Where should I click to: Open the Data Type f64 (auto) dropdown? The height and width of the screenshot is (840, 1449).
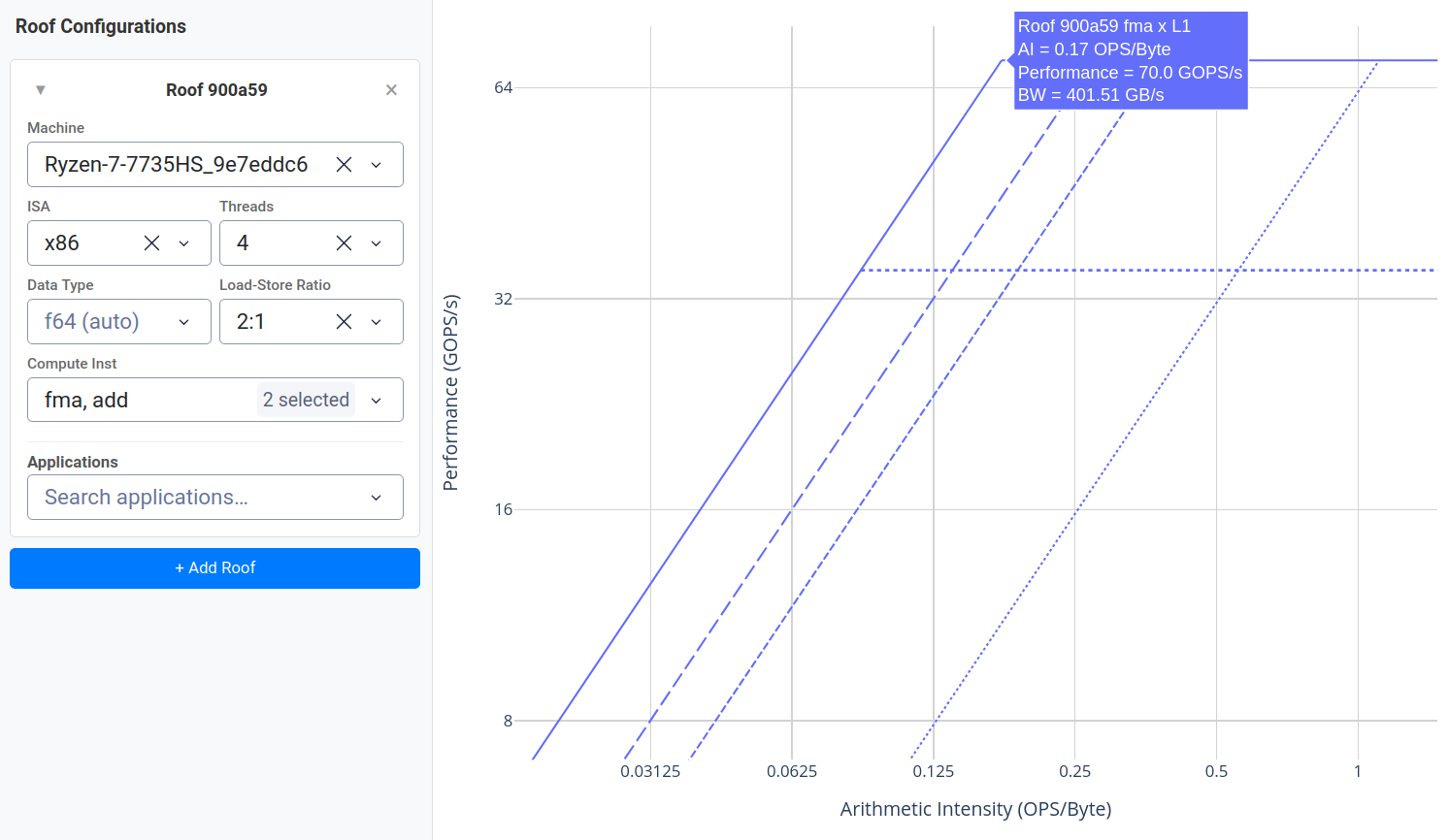tap(118, 322)
